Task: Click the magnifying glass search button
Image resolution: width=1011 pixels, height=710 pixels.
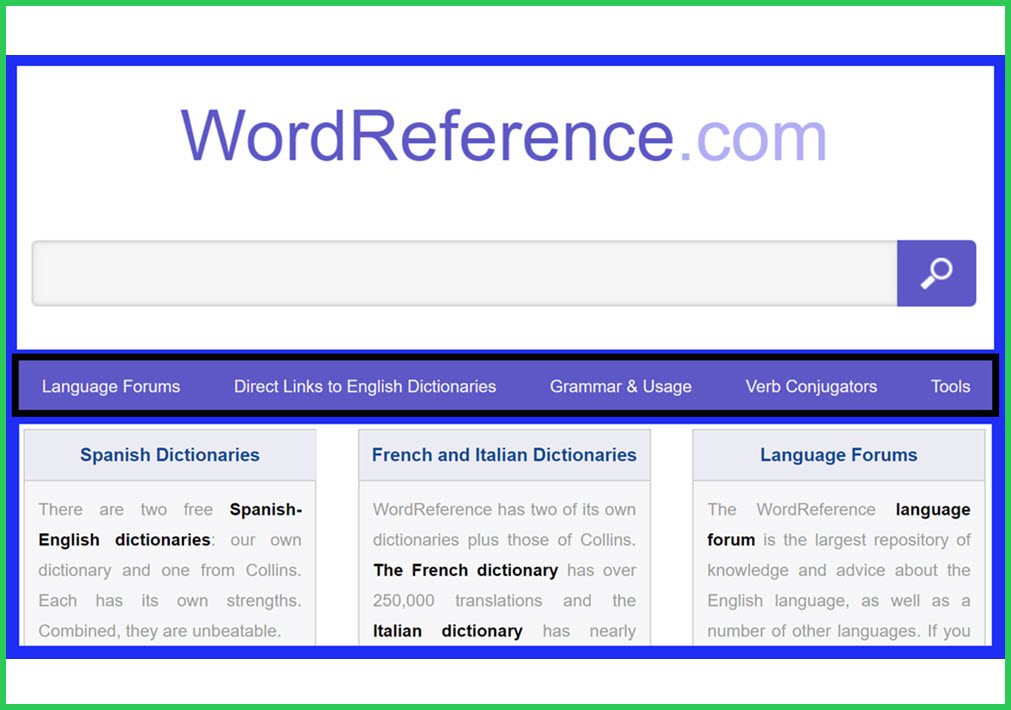Action: point(936,273)
